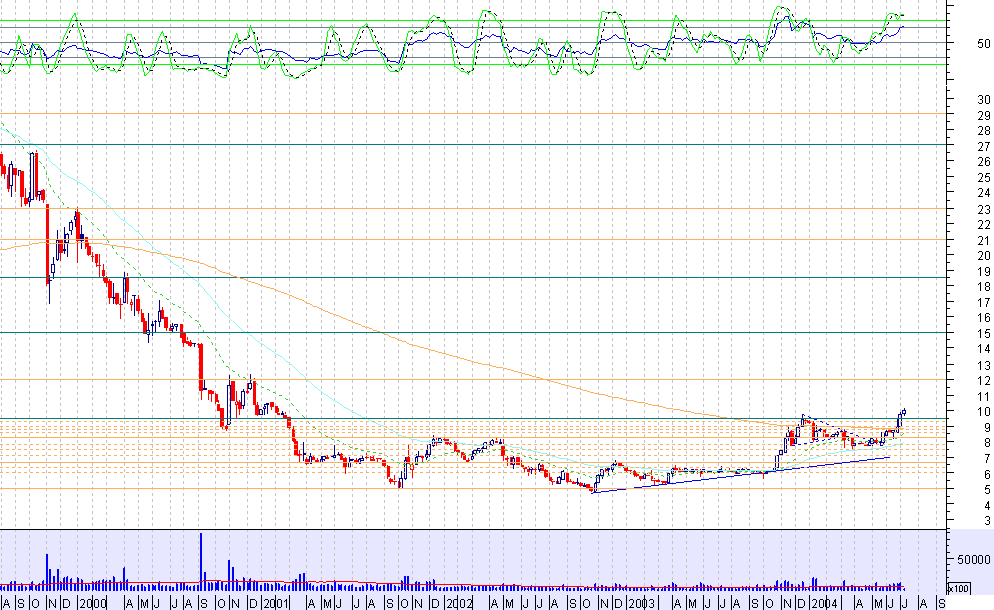Select price label 24 on price axis
994x610 pixels.
tap(984, 193)
